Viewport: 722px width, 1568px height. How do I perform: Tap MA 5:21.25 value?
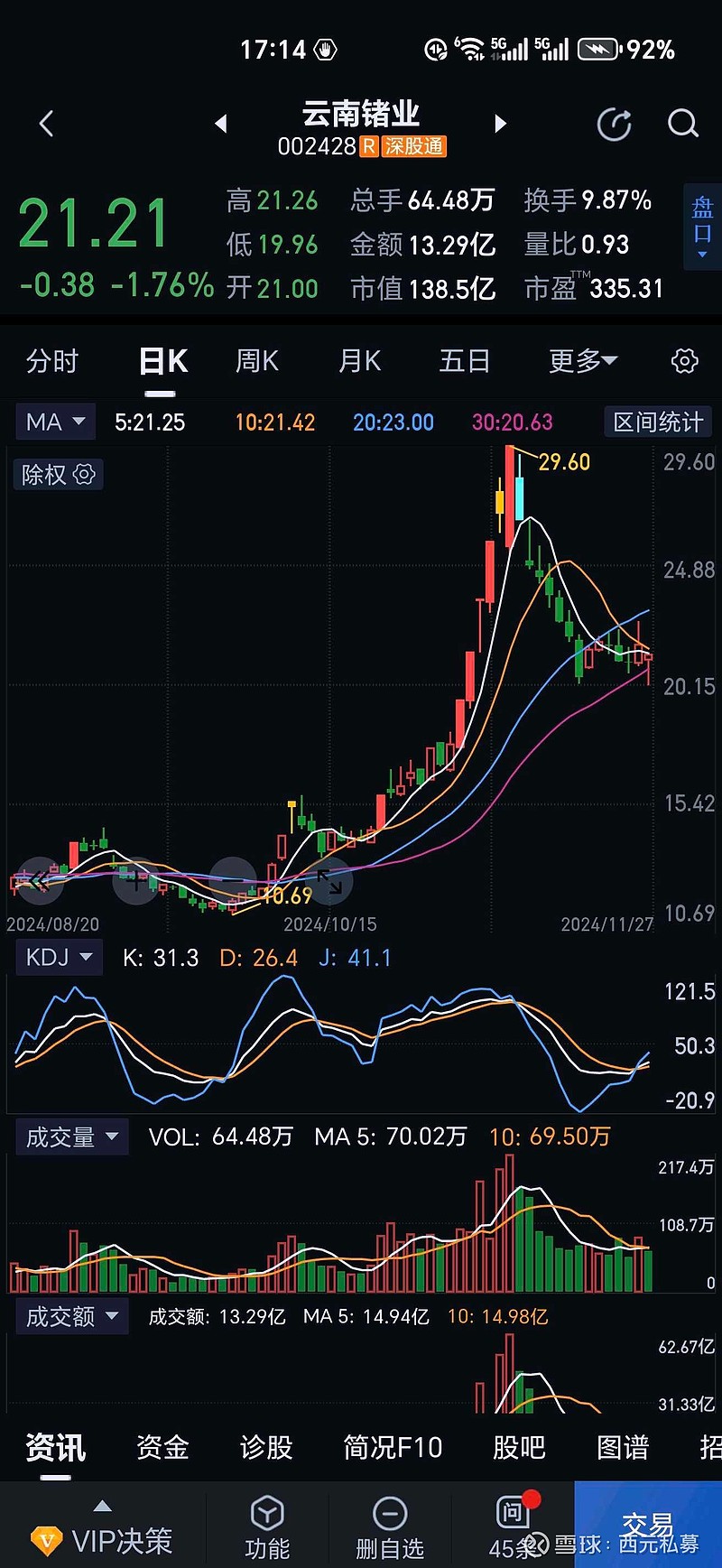point(150,422)
